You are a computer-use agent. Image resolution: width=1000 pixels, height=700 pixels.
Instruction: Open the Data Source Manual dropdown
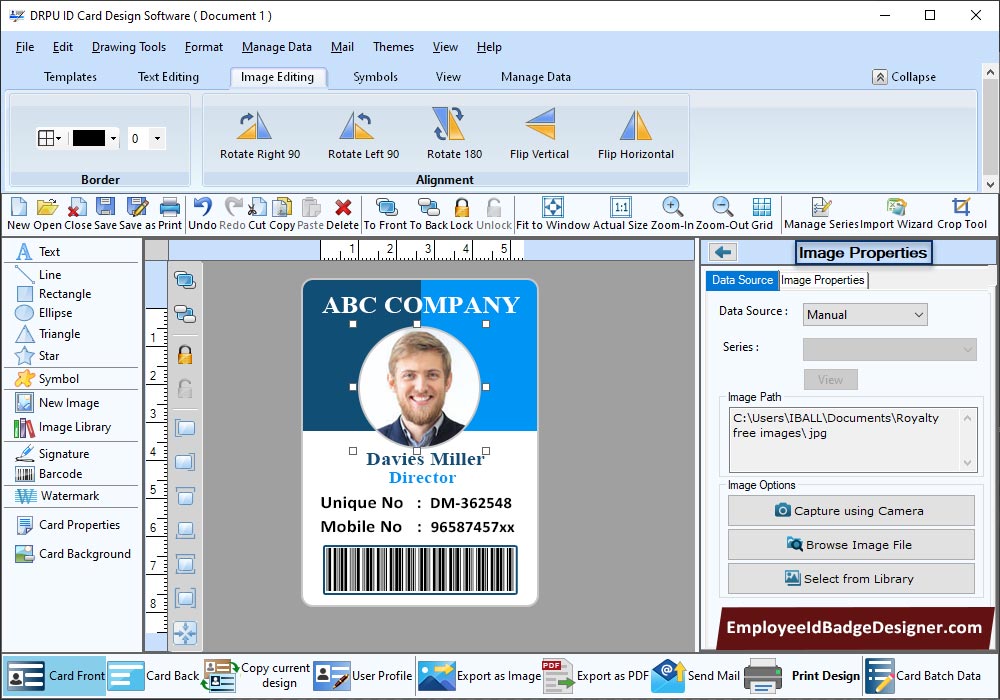pos(864,314)
